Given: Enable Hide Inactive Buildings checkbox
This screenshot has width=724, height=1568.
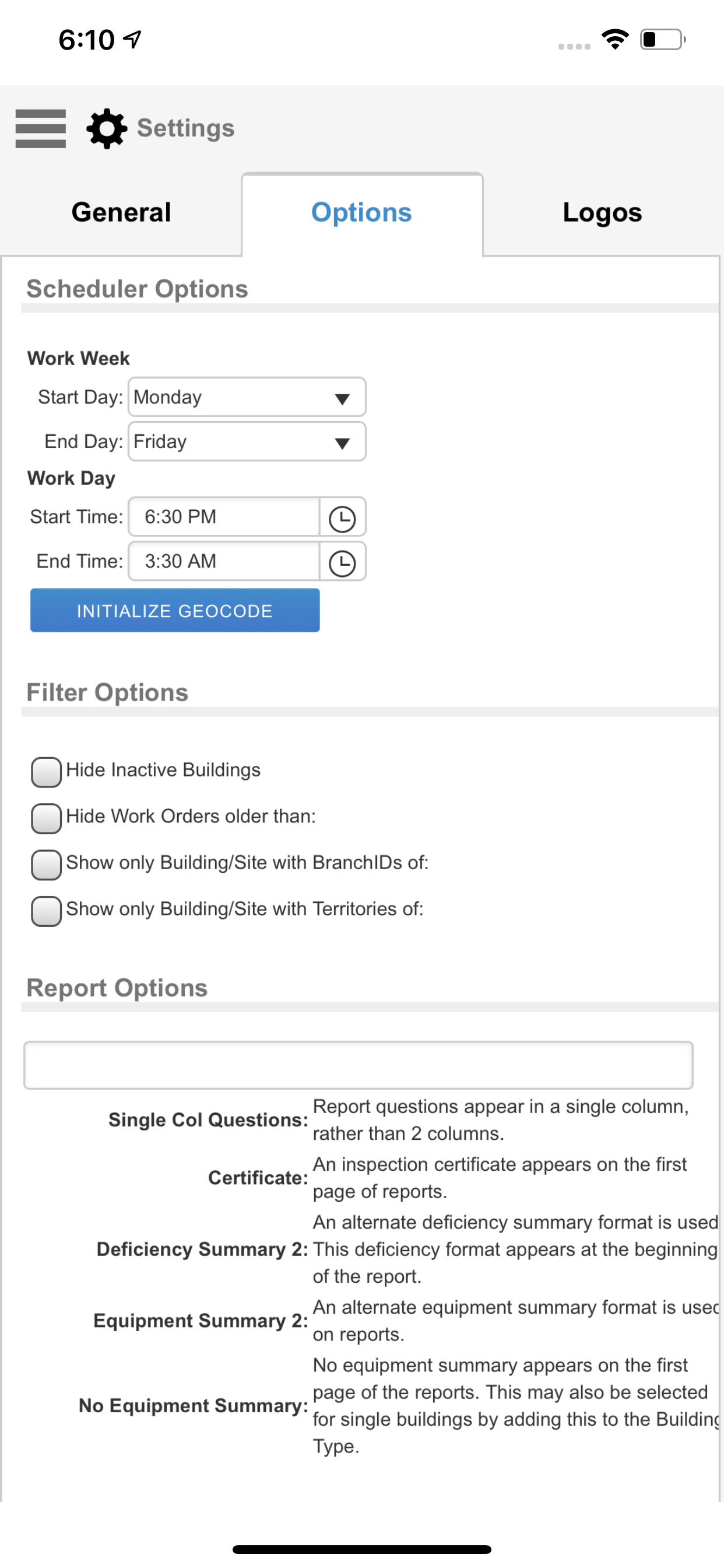Looking at the screenshot, I should (x=46, y=772).
